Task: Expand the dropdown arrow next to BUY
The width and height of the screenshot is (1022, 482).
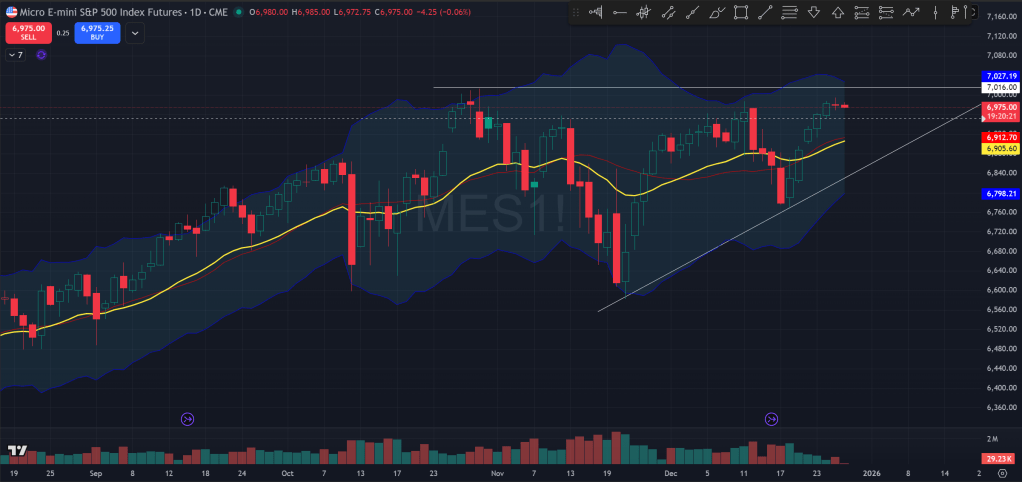Action: 135,33
